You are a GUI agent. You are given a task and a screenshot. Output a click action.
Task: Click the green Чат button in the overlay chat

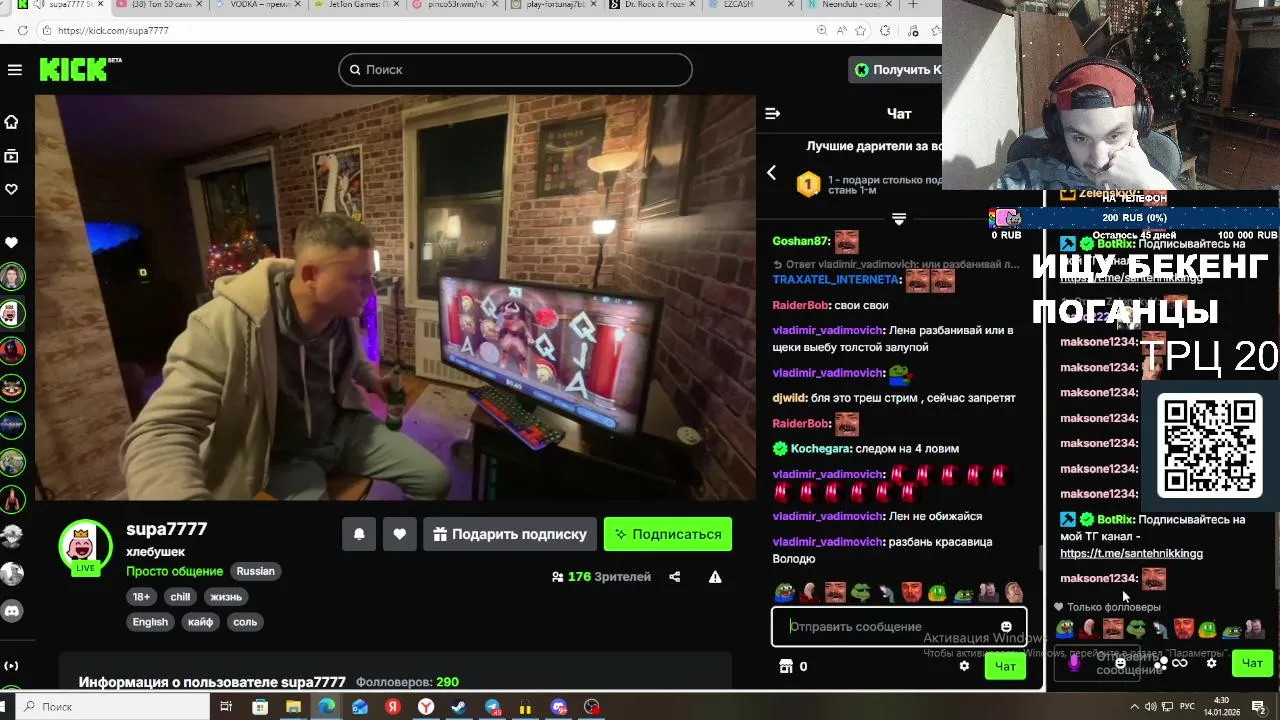(1252, 663)
